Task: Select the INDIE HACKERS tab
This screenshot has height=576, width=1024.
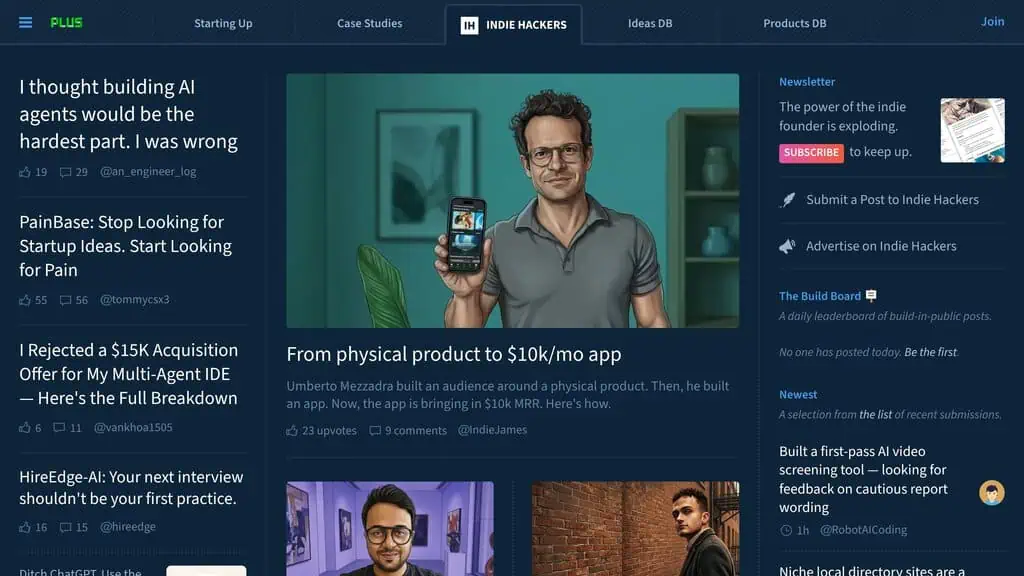Action: point(513,25)
